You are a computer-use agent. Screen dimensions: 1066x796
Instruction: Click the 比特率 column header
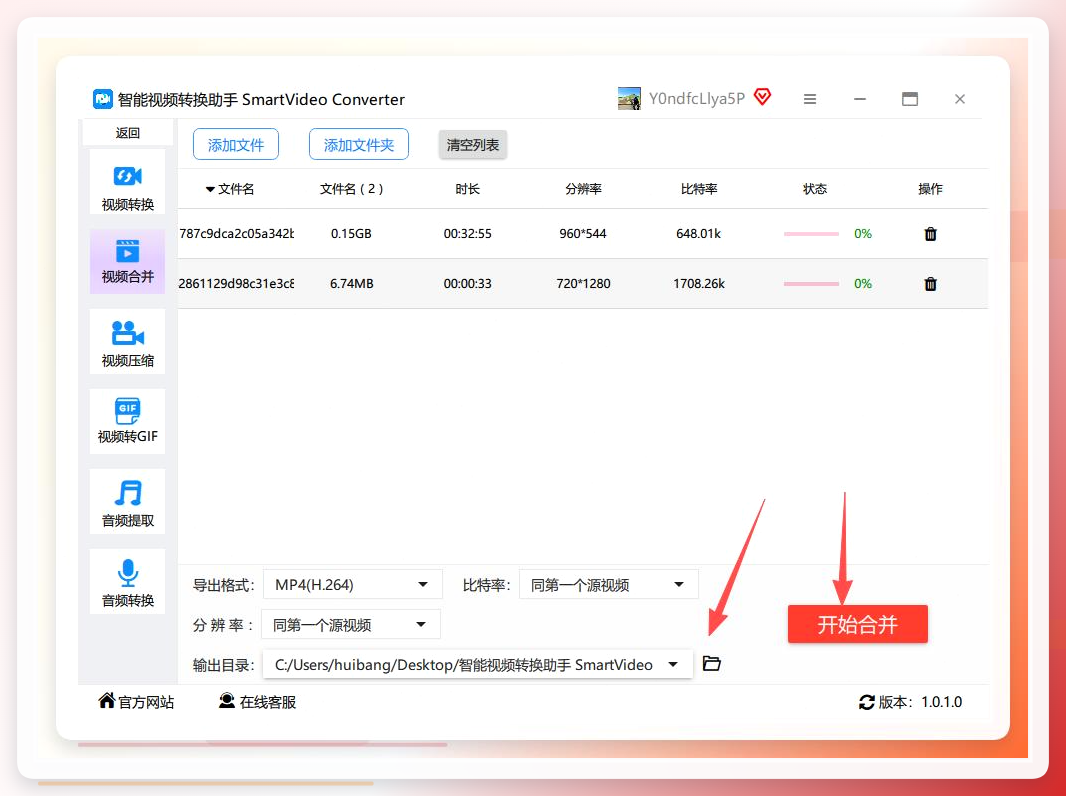pyautogui.click(x=699, y=189)
